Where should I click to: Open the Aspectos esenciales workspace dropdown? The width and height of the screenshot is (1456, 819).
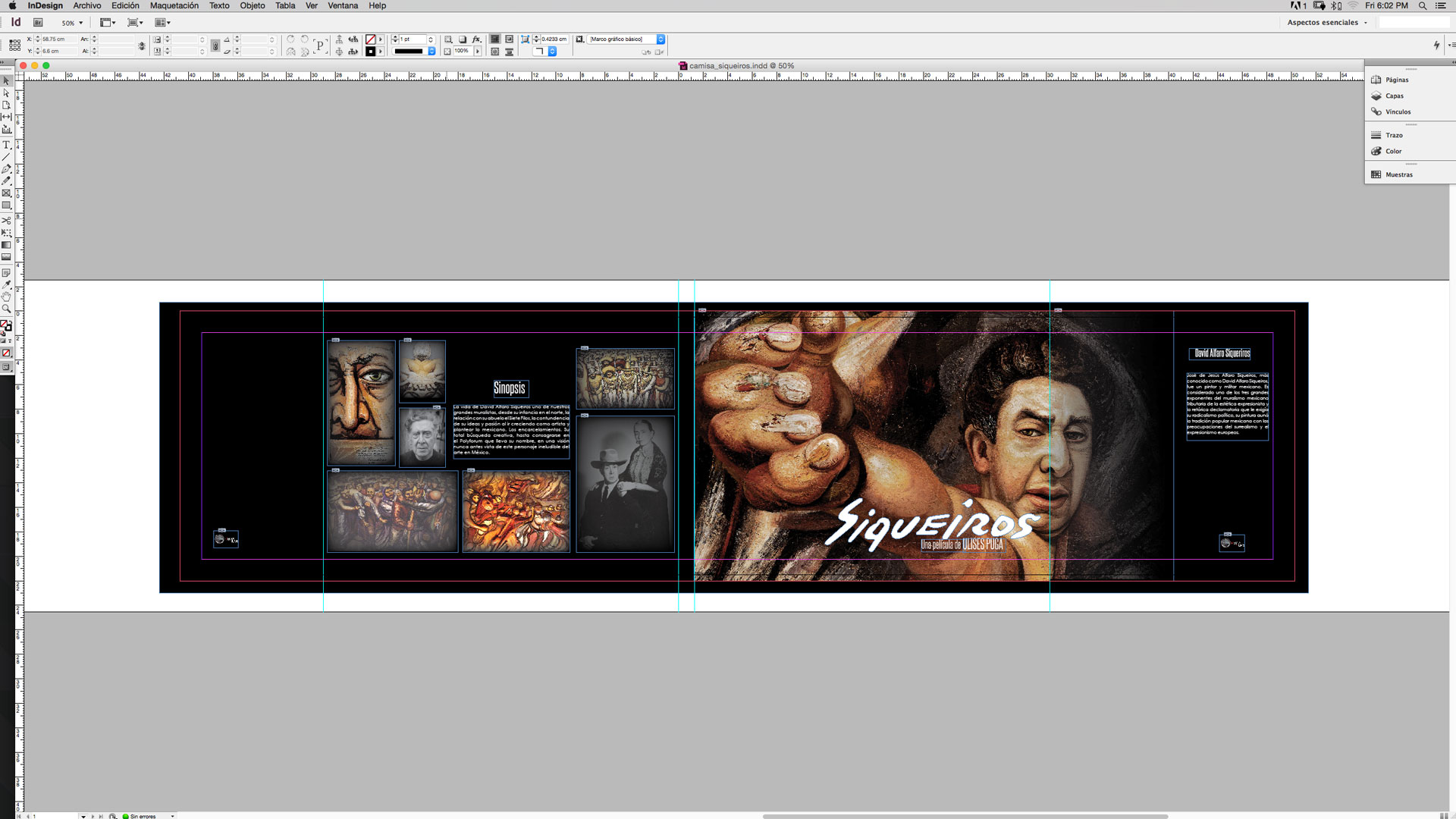(1327, 23)
